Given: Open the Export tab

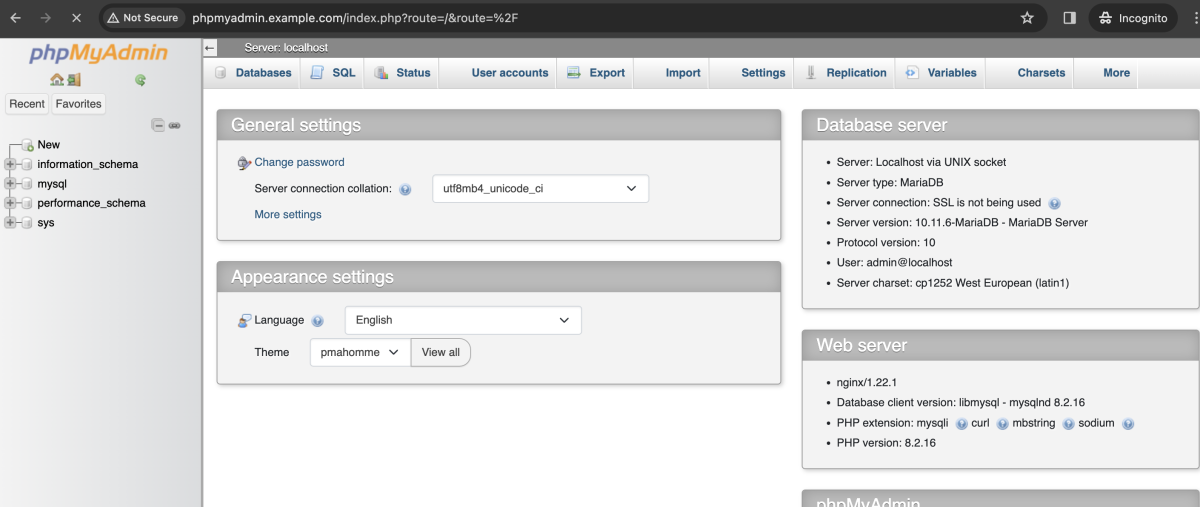Looking at the screenshot, I should (x=596, y=73).
